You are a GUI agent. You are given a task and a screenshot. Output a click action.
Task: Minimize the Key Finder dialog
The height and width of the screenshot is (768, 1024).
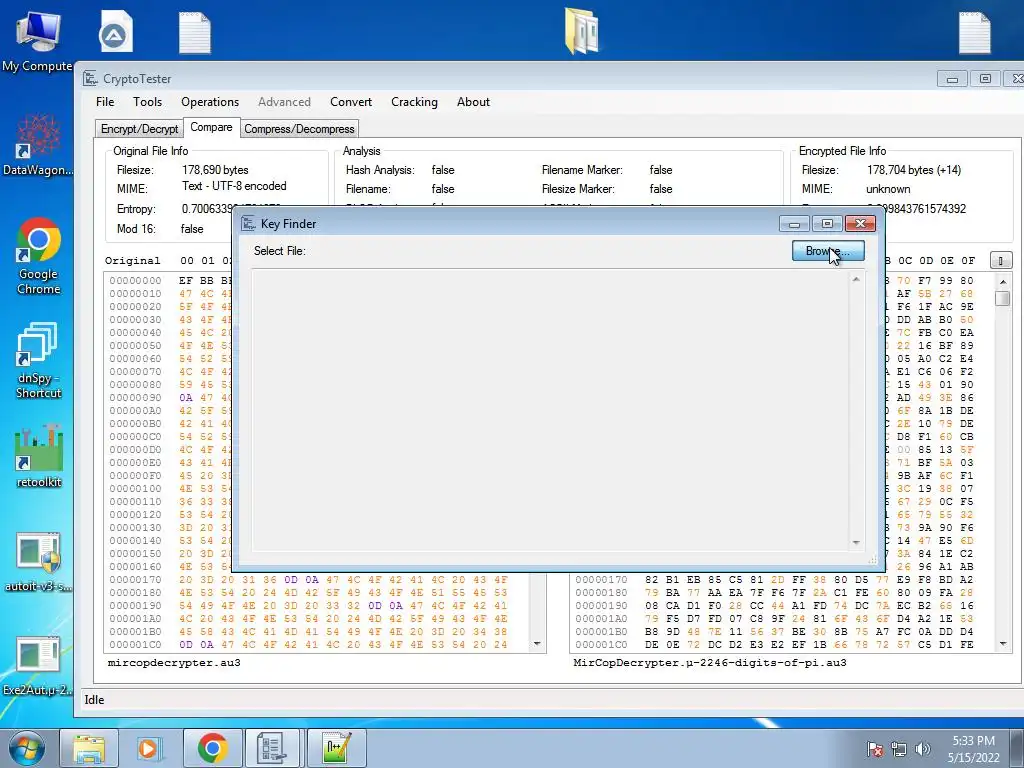[794, 224]
